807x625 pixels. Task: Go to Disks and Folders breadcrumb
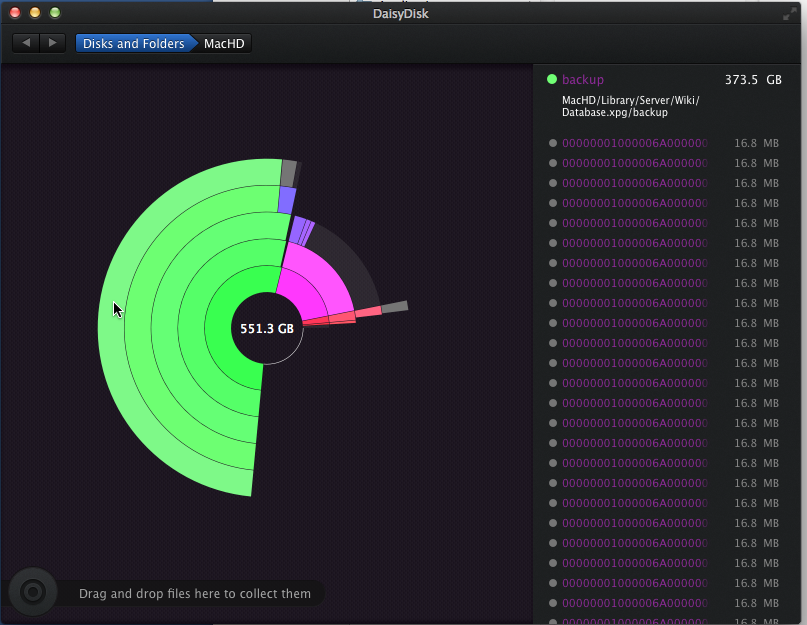point(133,43)
